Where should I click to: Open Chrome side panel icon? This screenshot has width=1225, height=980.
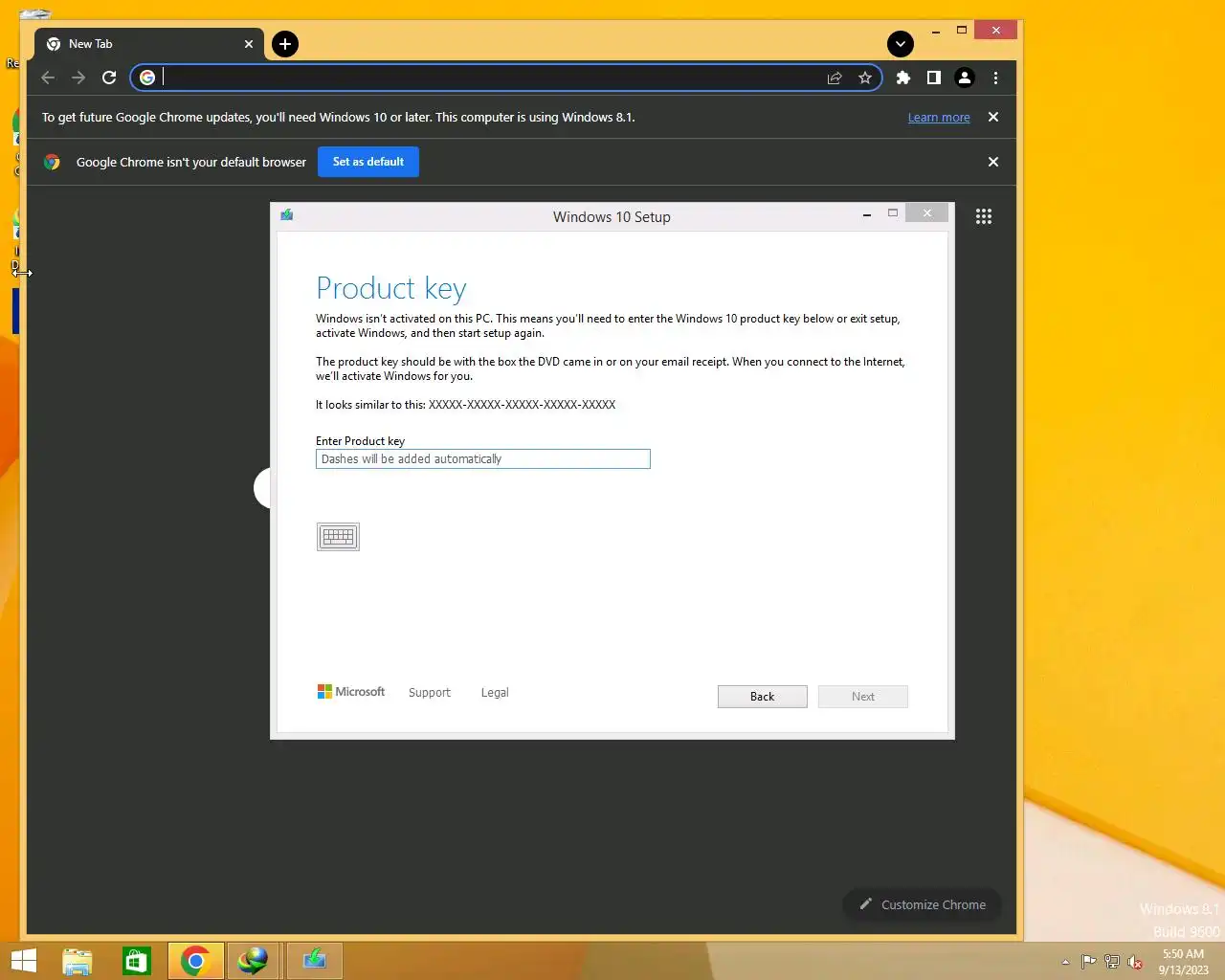click(x=933, y=78)
